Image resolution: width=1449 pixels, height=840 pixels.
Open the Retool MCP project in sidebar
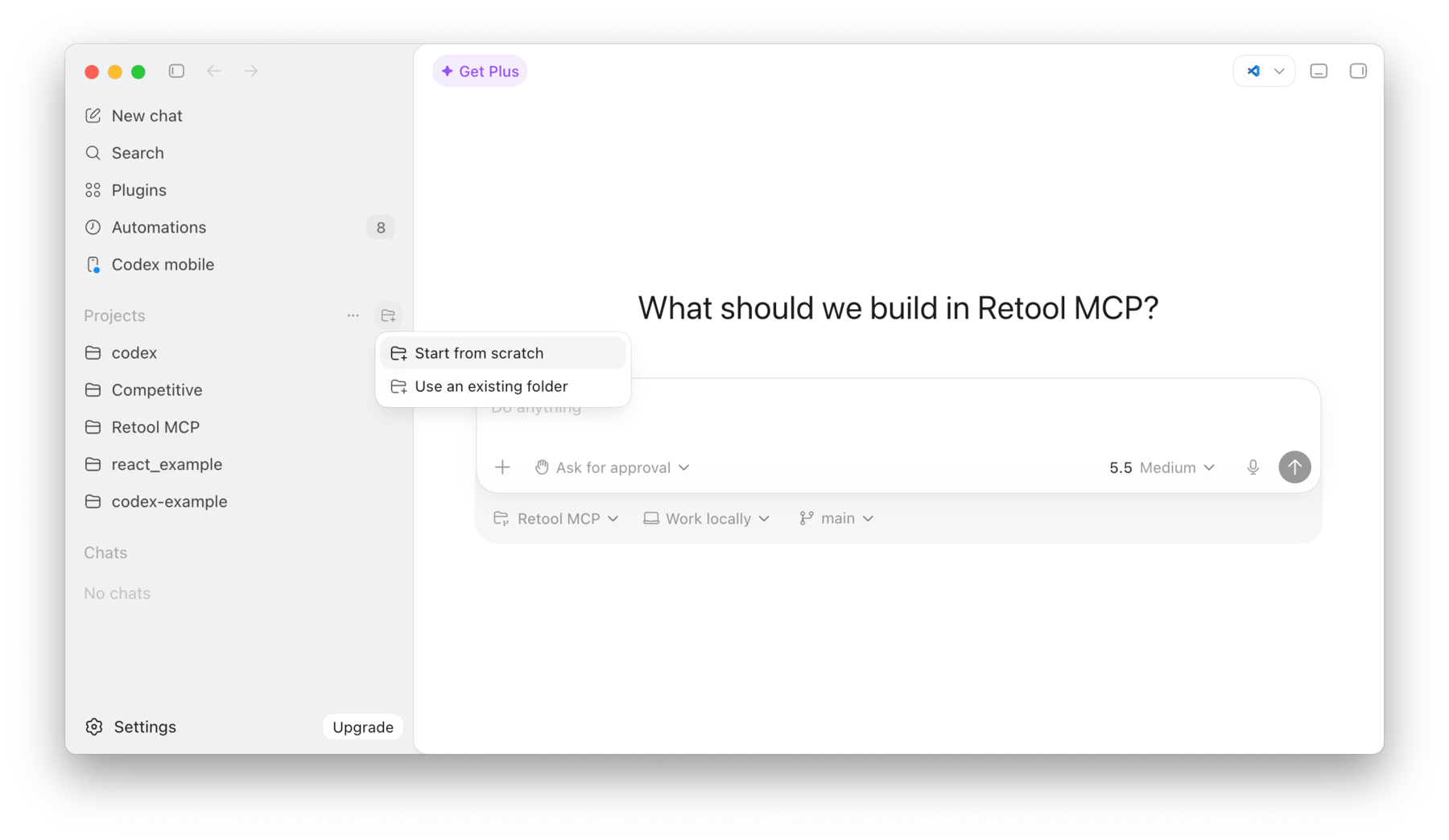click(x=239, y=426)
